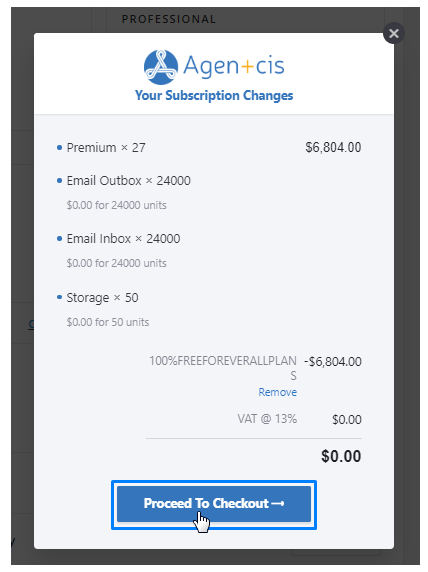
Task: Click the bullet beside Storage × 50
Action: 59,297
